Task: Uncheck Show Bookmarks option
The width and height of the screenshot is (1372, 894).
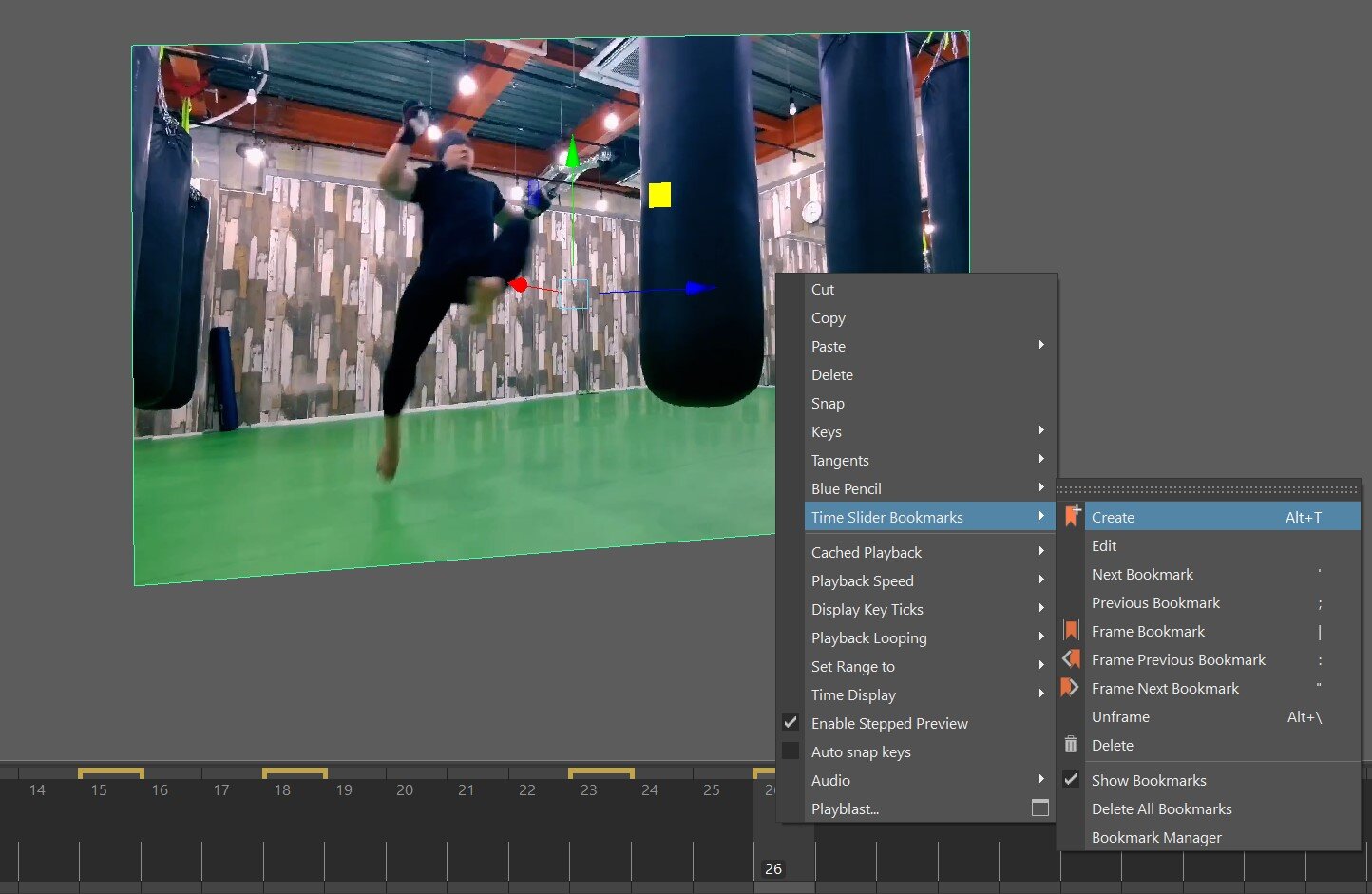Action: [x=1071, y=780]
